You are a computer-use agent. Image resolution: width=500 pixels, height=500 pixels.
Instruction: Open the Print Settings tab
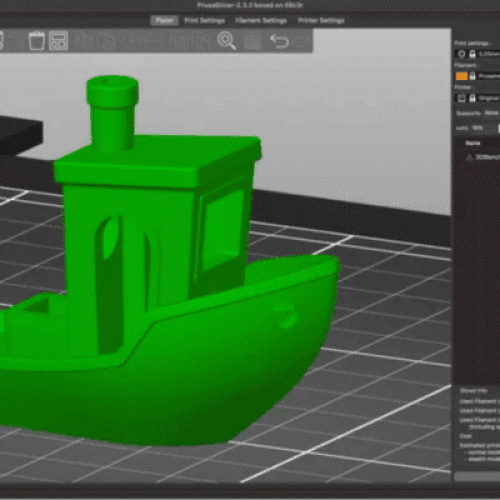point(204,21)
